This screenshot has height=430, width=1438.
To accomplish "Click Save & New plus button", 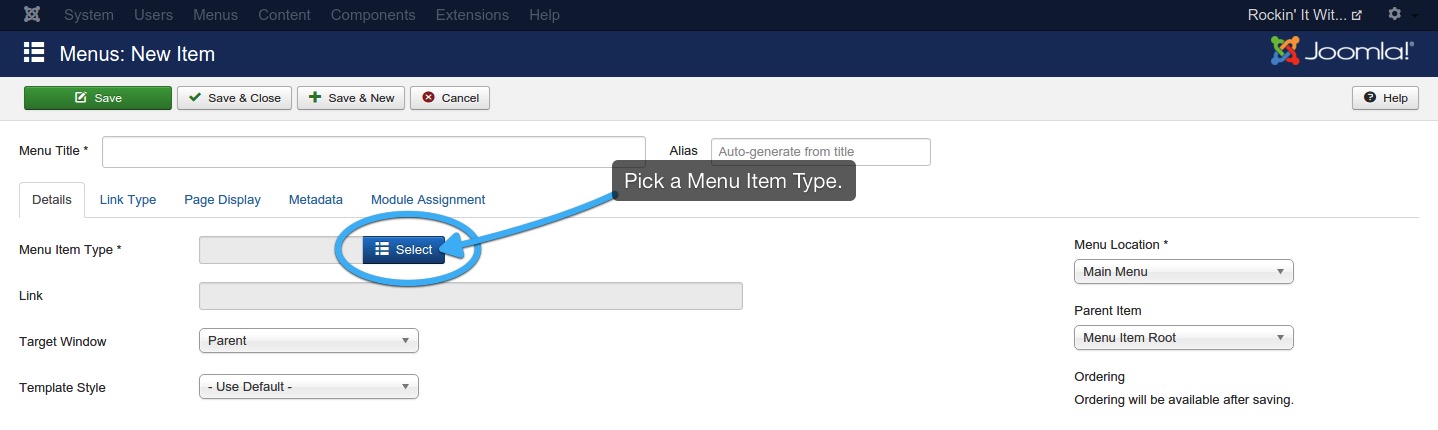I will coord(351,98).
